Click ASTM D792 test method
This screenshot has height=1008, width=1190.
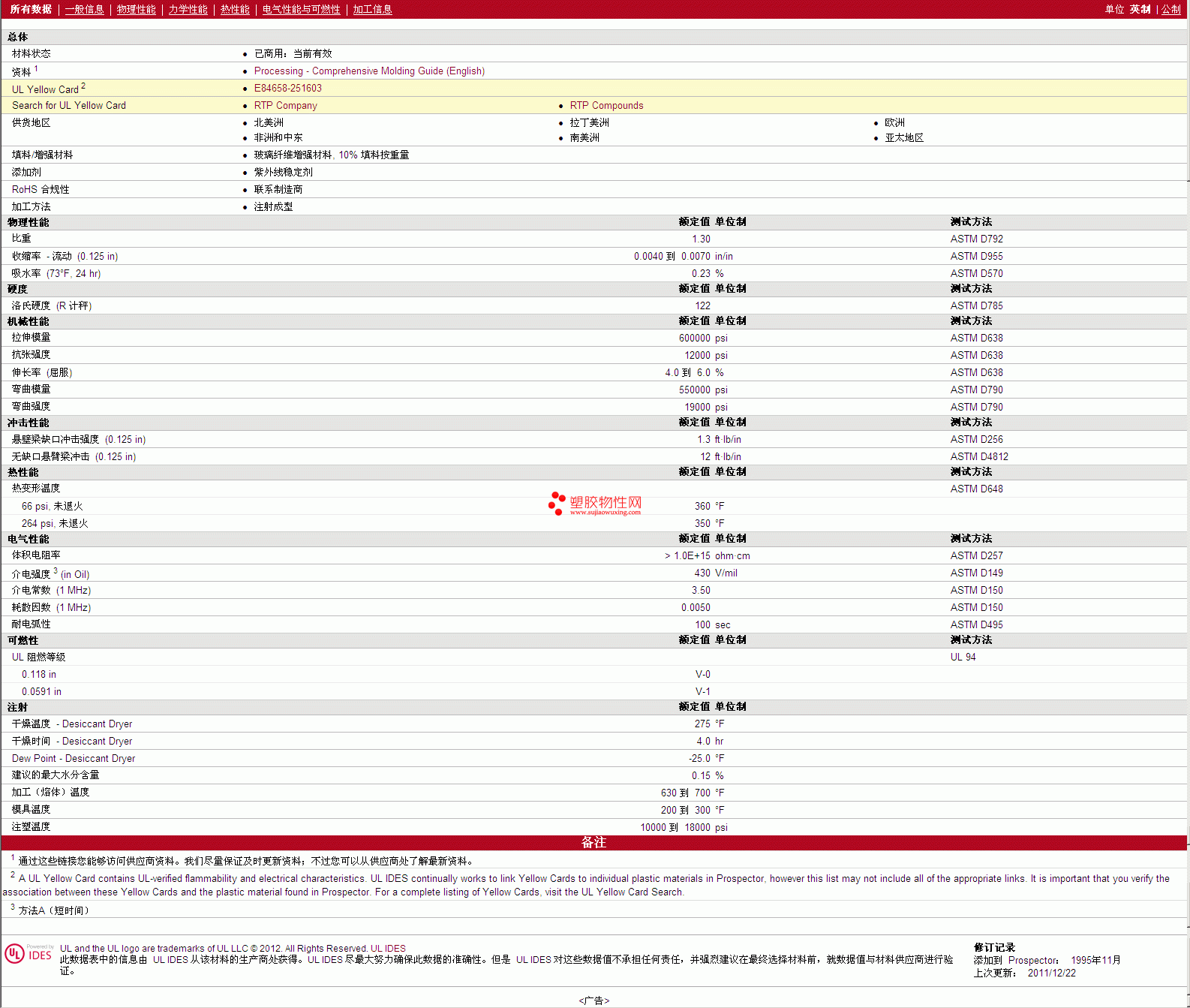(976, 239)
